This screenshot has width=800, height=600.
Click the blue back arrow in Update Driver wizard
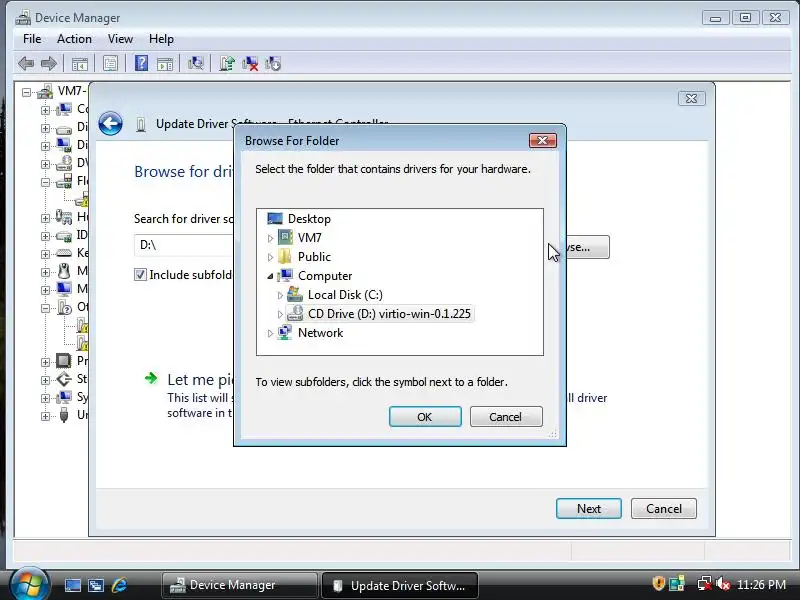coord(110,123)
